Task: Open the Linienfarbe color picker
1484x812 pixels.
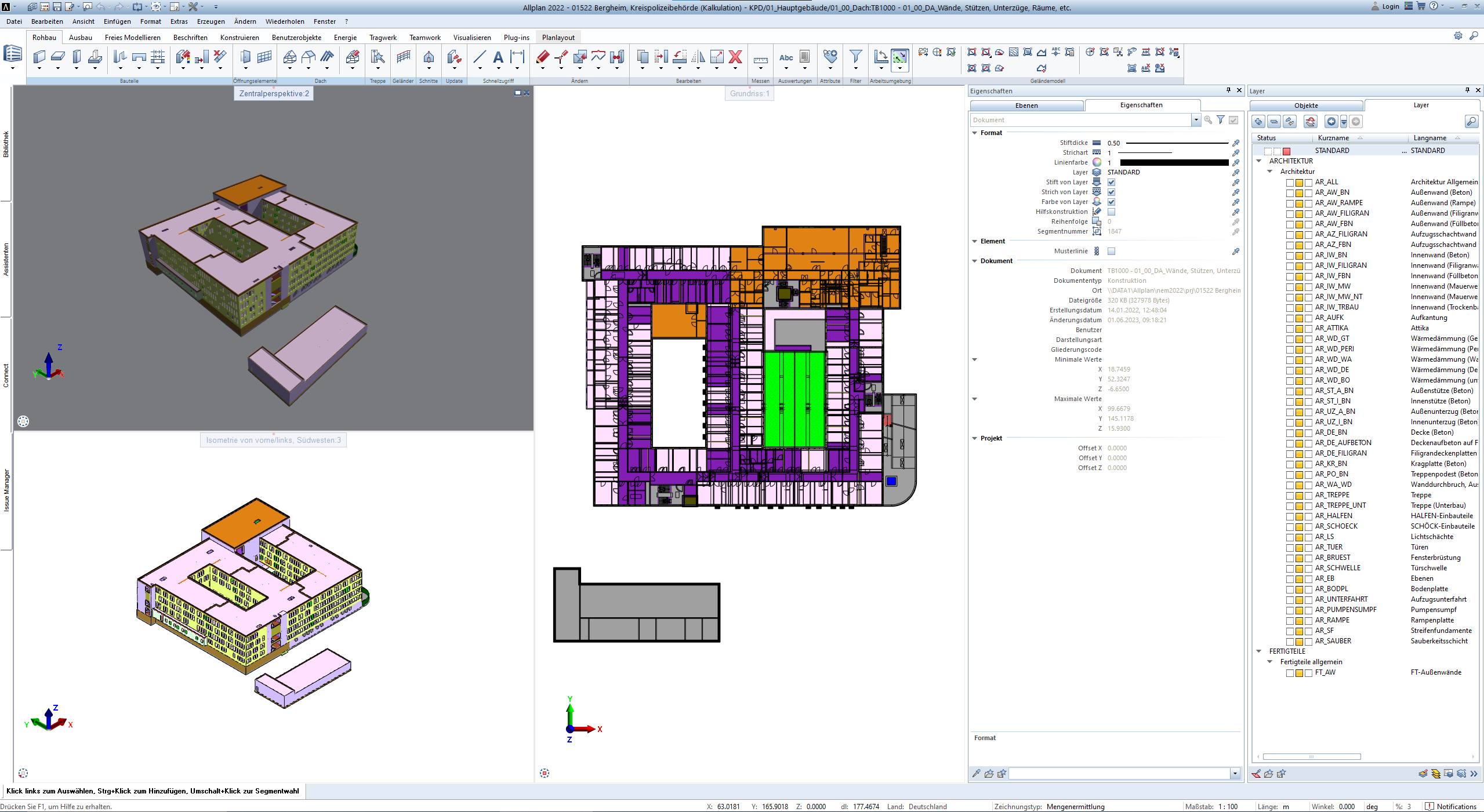Action: [1097, 162]
